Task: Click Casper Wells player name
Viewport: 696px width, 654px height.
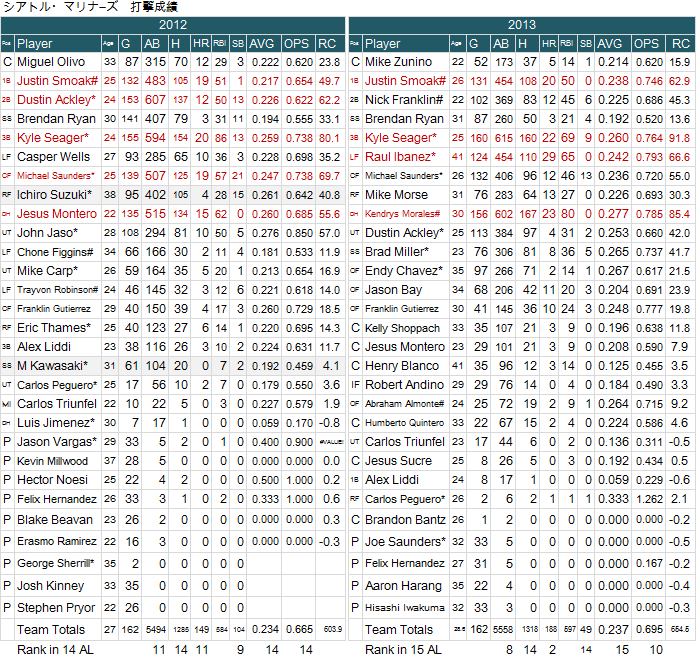Action: (x=53, y=157)
